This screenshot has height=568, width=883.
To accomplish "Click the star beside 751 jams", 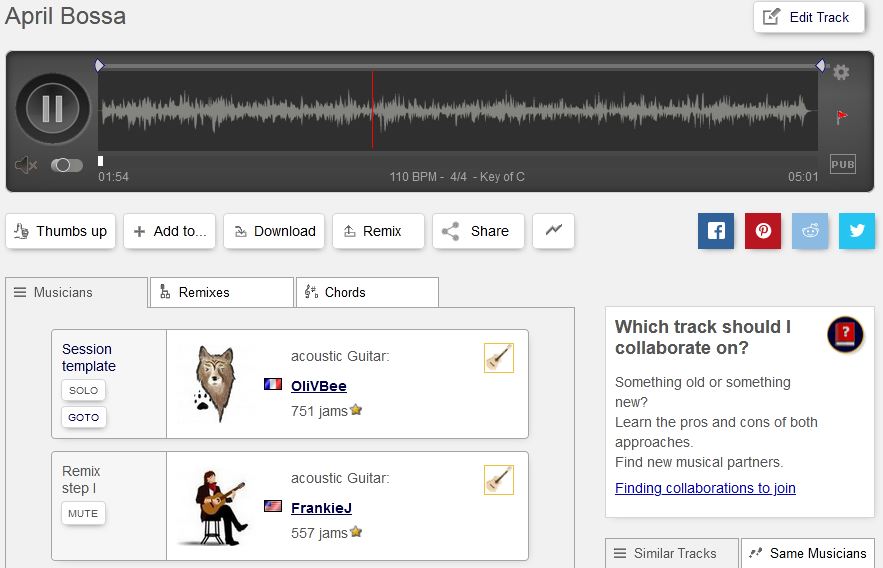I will click(x=356, y=410).
